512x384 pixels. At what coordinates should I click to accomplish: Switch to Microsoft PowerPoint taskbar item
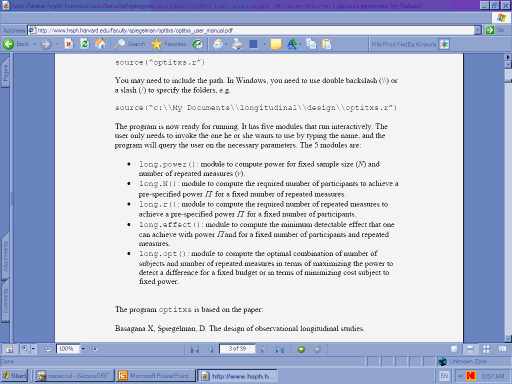tap(156, 376)
